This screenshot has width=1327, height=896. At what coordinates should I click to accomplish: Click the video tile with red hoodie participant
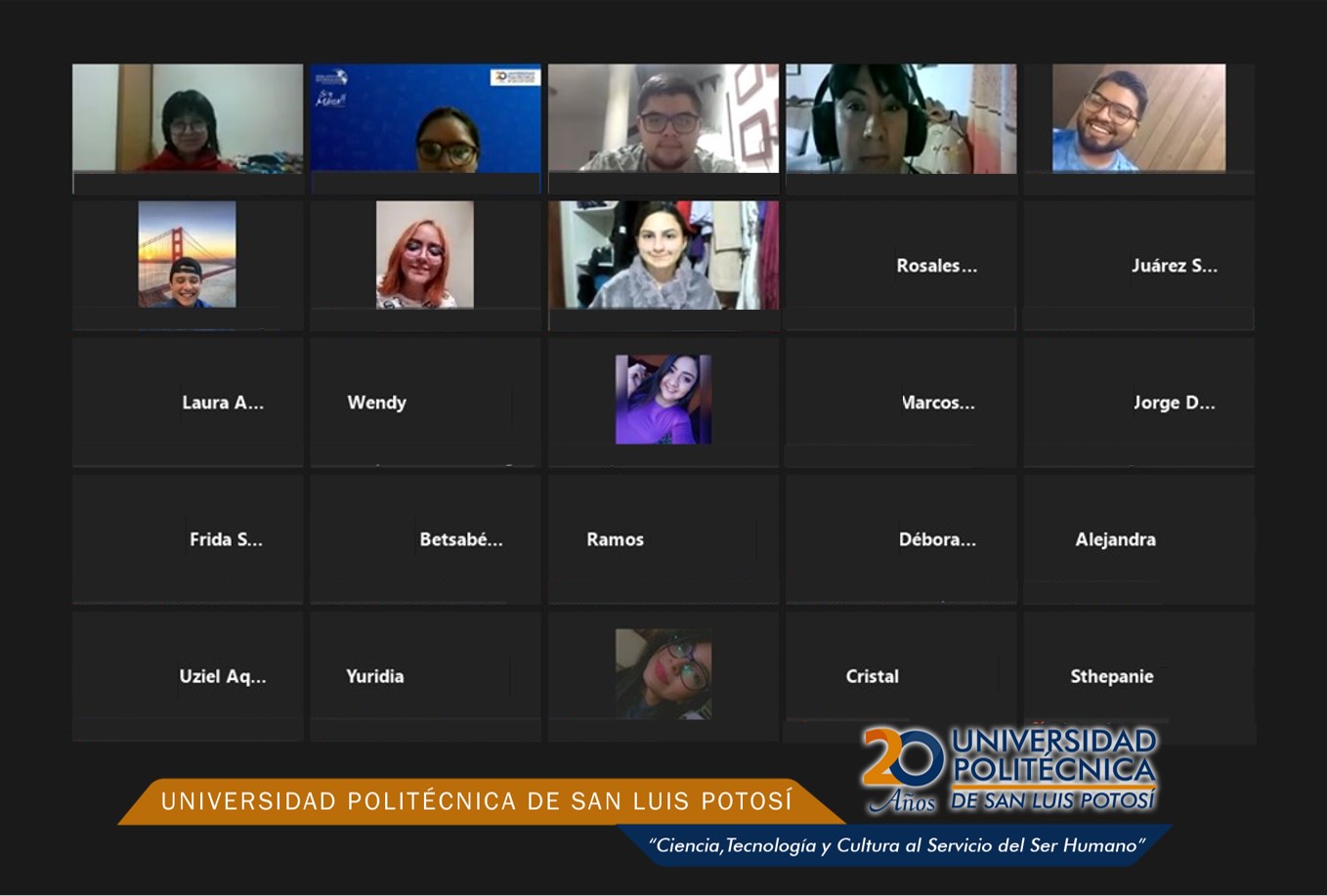[188, 119]
